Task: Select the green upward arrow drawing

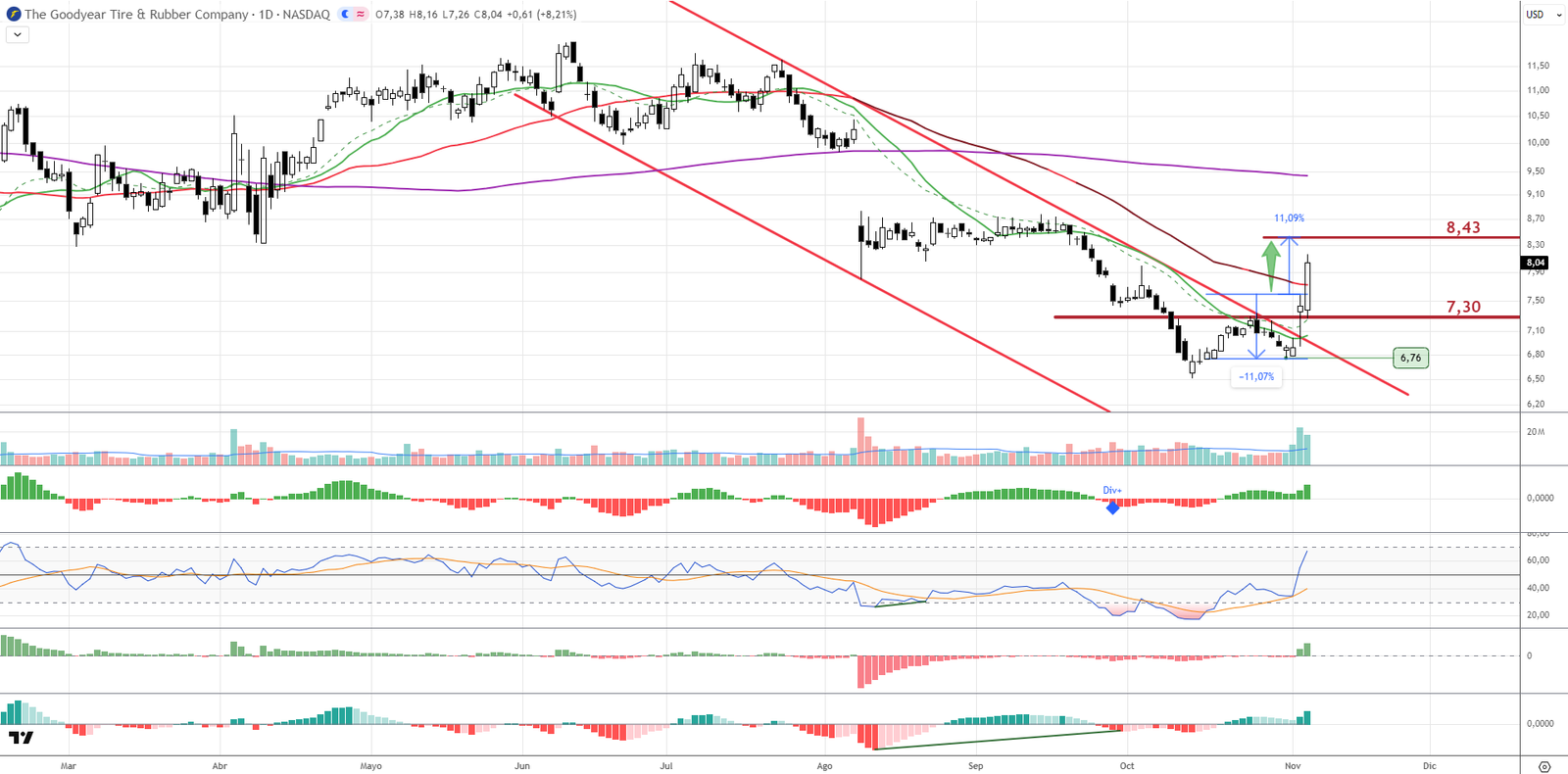Action: point(1271,265)
